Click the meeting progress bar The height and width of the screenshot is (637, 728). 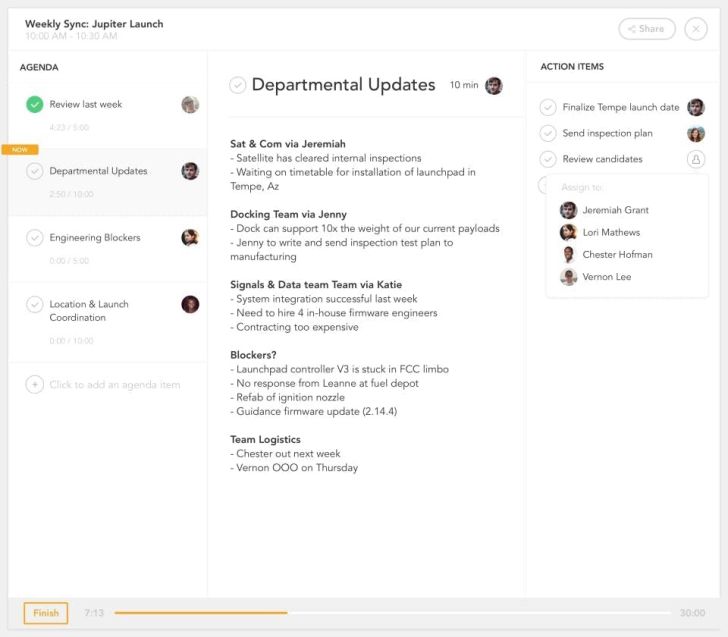[x=392, y=613]
